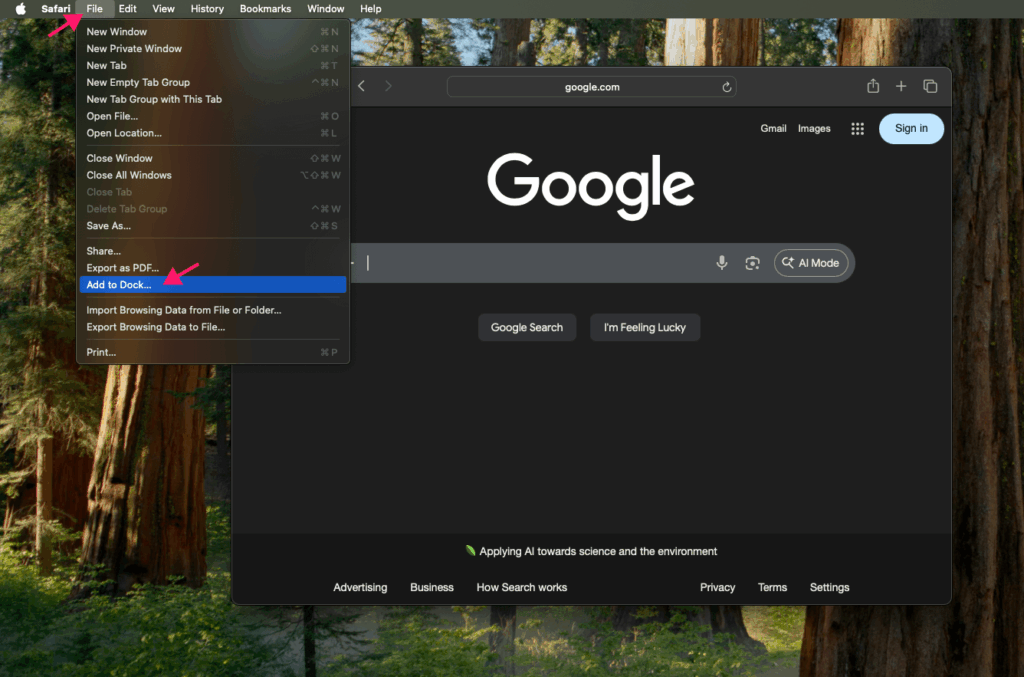This screenshot has width=1024, height=677.
Task: Choose Save As… menu item
Action: tap(213, 226)
